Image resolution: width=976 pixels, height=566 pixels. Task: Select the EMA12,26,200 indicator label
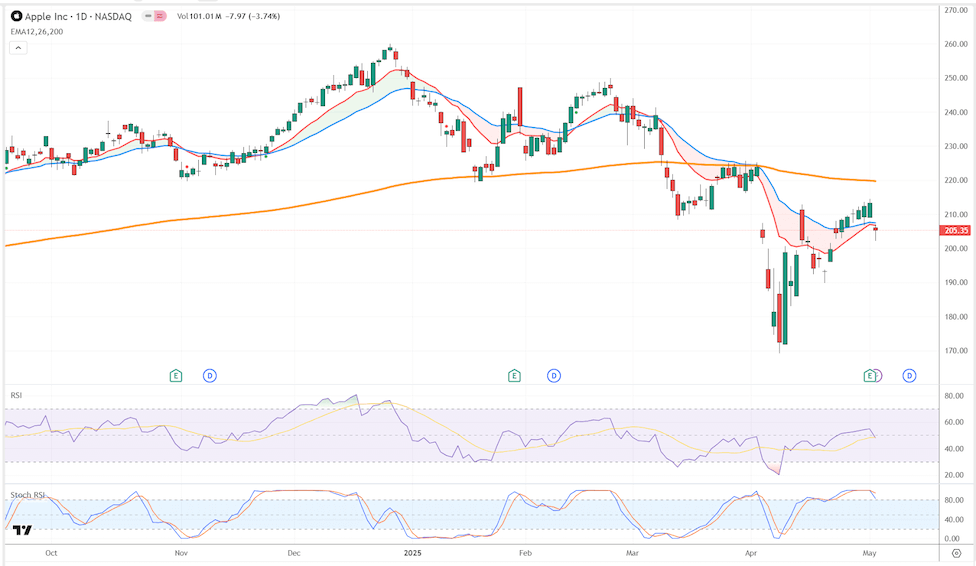click(37, 32)
